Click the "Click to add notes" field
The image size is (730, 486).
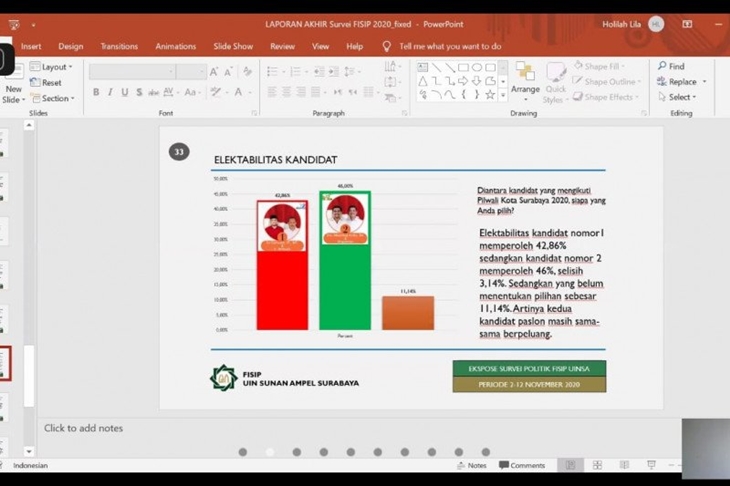[84, 428]
